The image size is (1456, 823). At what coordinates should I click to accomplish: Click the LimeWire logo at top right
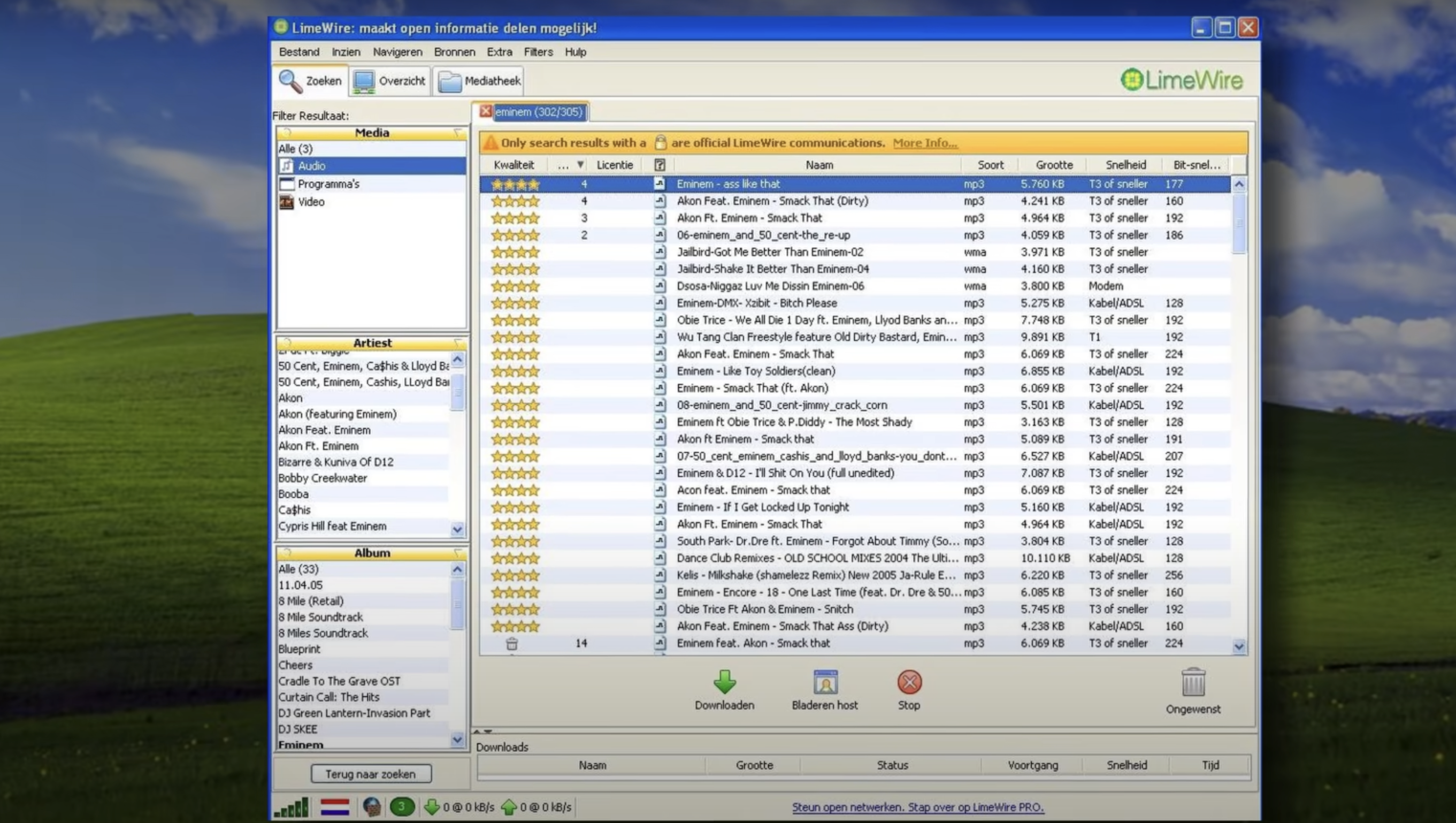(1180, 80)
